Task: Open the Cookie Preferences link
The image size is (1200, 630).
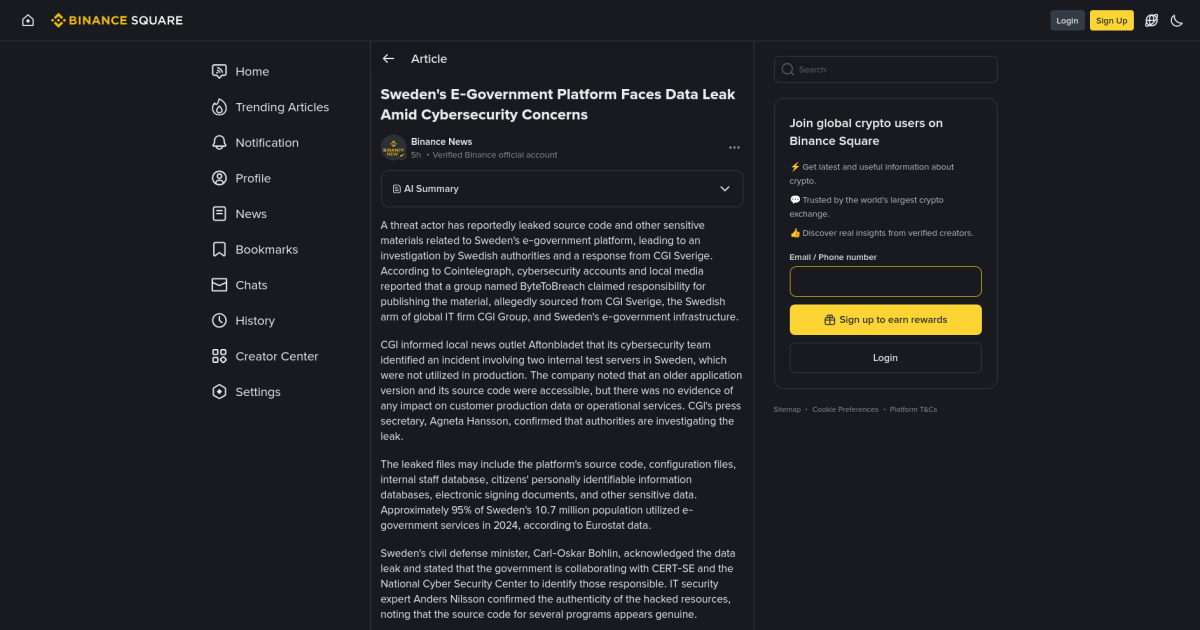Action: click(845, 409)
